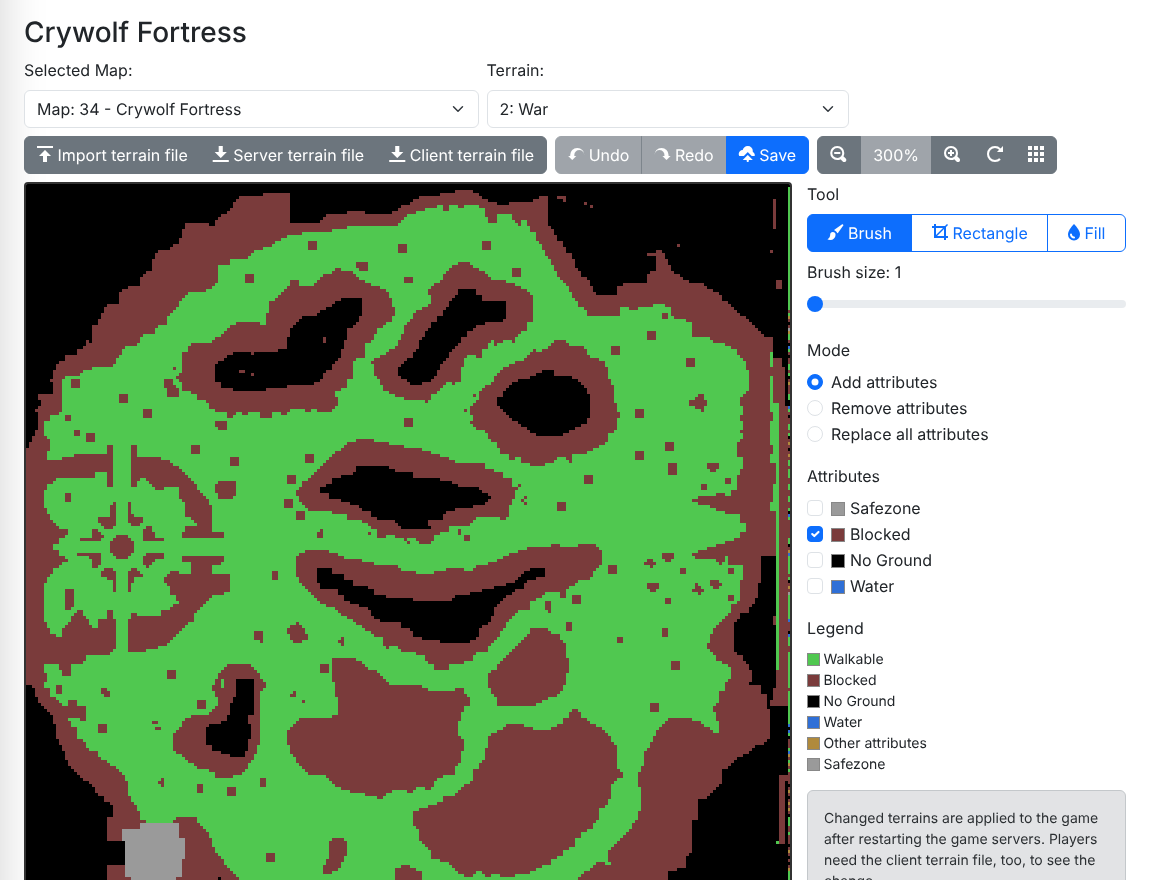Open the Selected Map dropdown

[251, 109]
